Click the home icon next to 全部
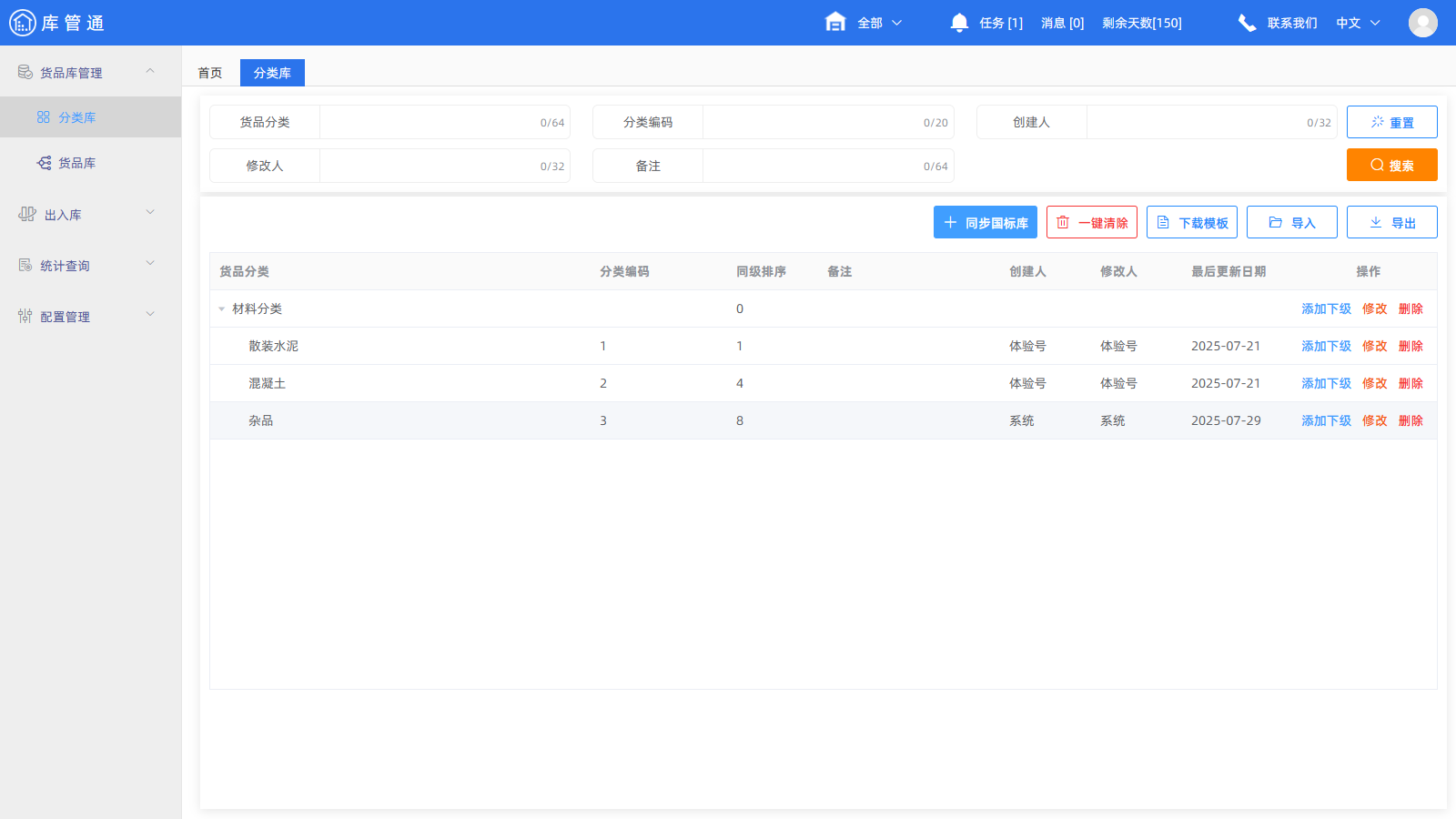 [x=835, y=23]
